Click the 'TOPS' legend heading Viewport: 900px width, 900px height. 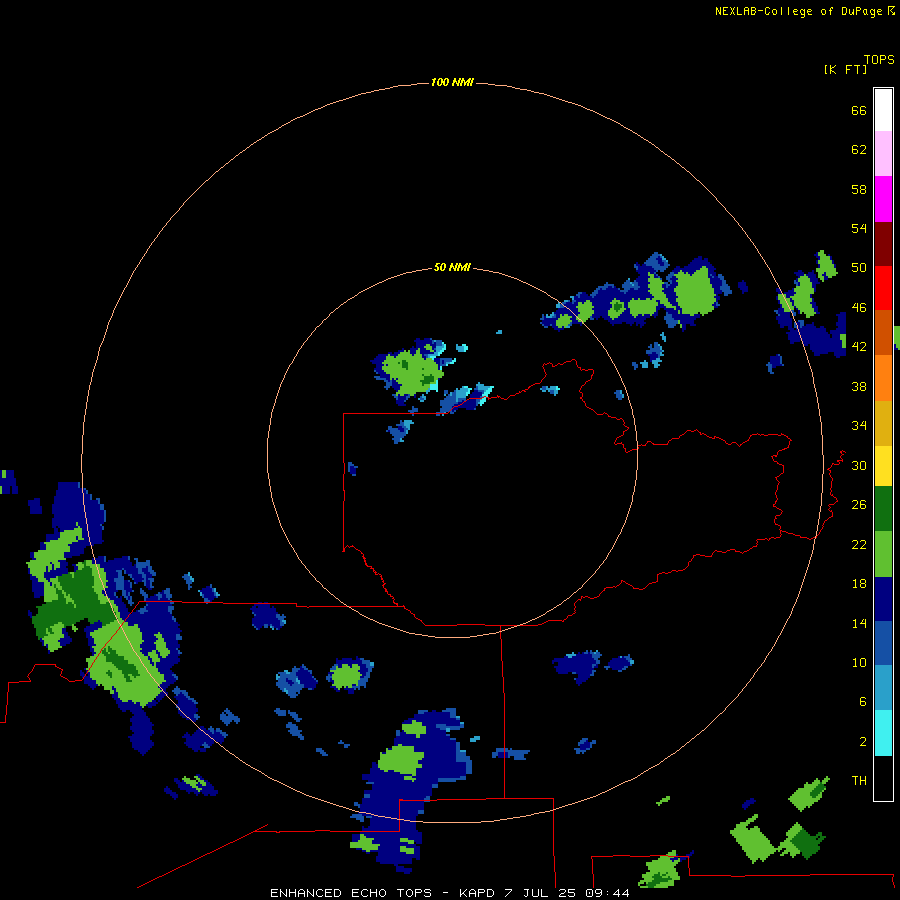879,60
